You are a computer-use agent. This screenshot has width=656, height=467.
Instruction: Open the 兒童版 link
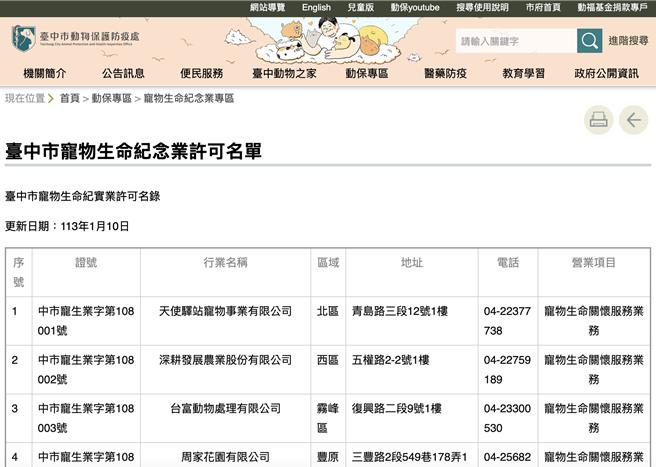pos(361,8)
